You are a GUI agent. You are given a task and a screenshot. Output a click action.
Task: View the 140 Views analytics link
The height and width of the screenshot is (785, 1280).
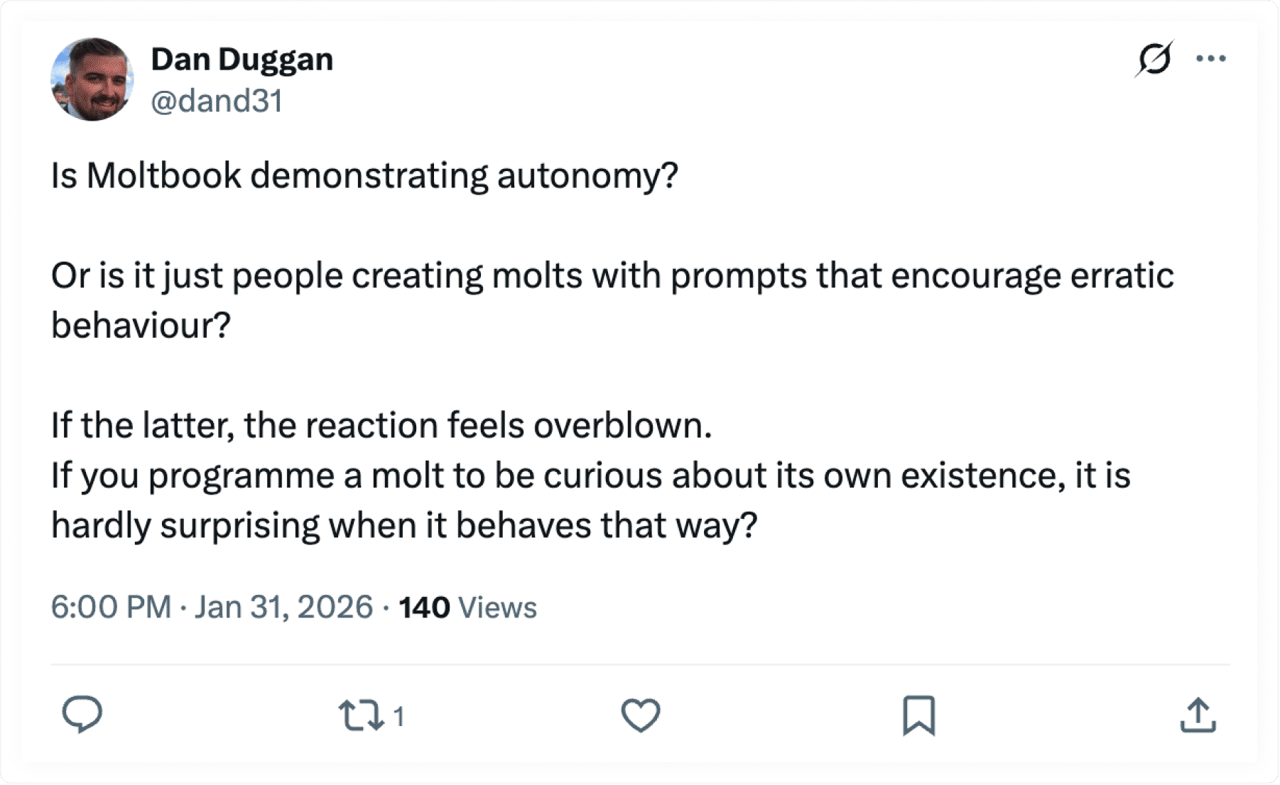[x=467, y=606]
